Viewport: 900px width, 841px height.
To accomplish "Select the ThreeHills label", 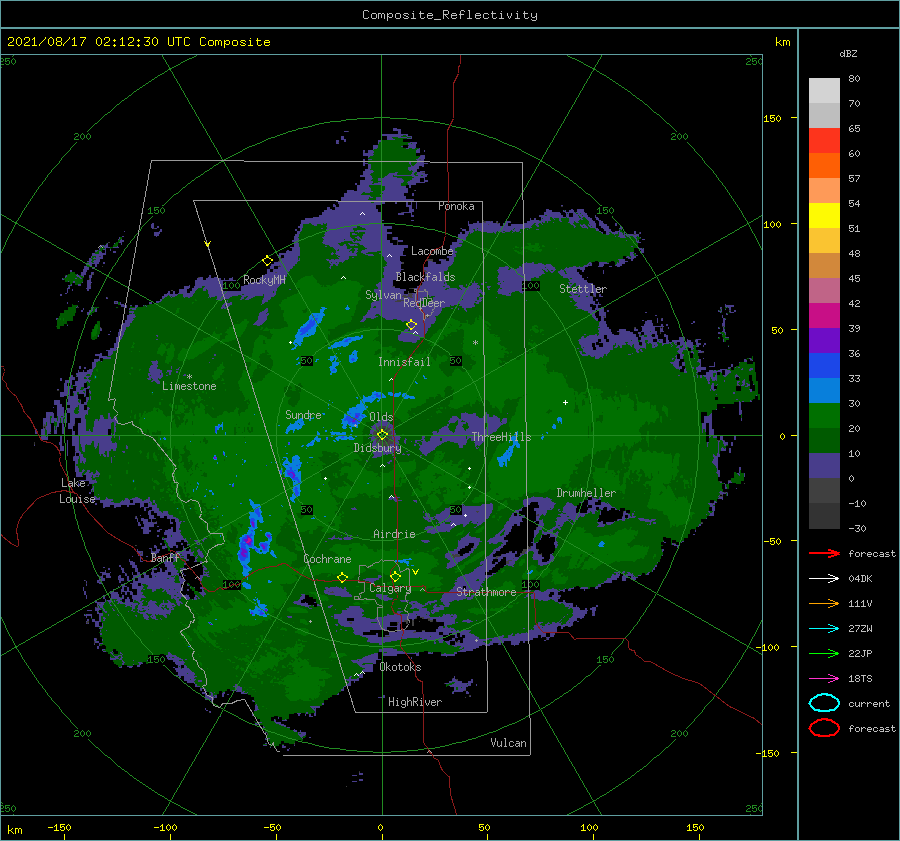I will (501, 437).
